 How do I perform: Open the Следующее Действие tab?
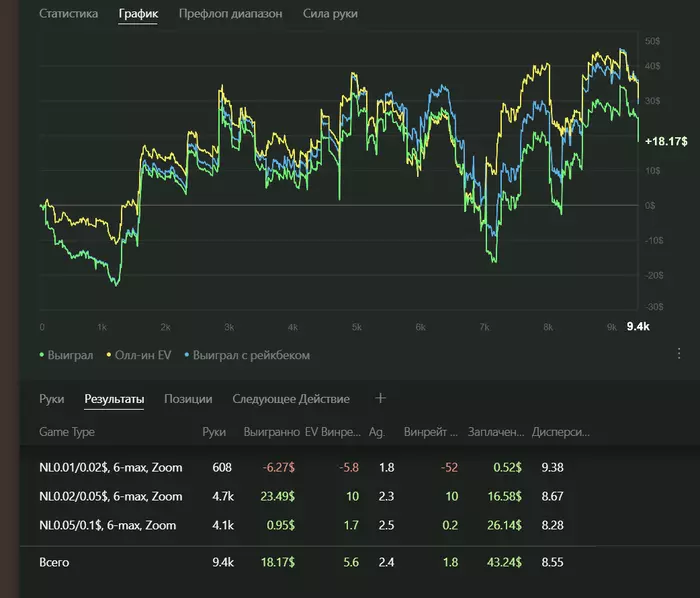pyautogui.click(x=291, y=399)
